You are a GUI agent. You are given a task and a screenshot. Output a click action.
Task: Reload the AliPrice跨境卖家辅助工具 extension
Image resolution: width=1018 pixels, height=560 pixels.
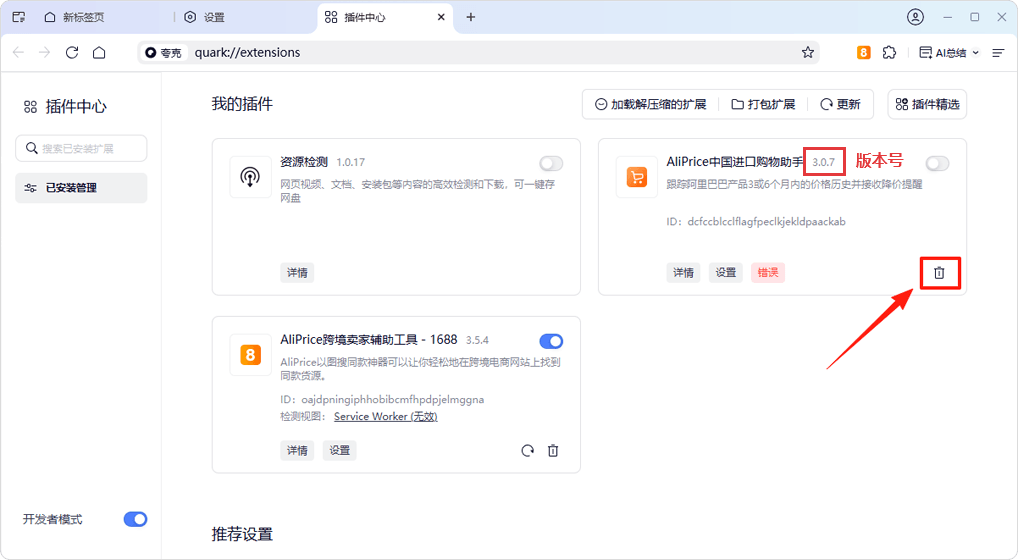tap(527, 451)
